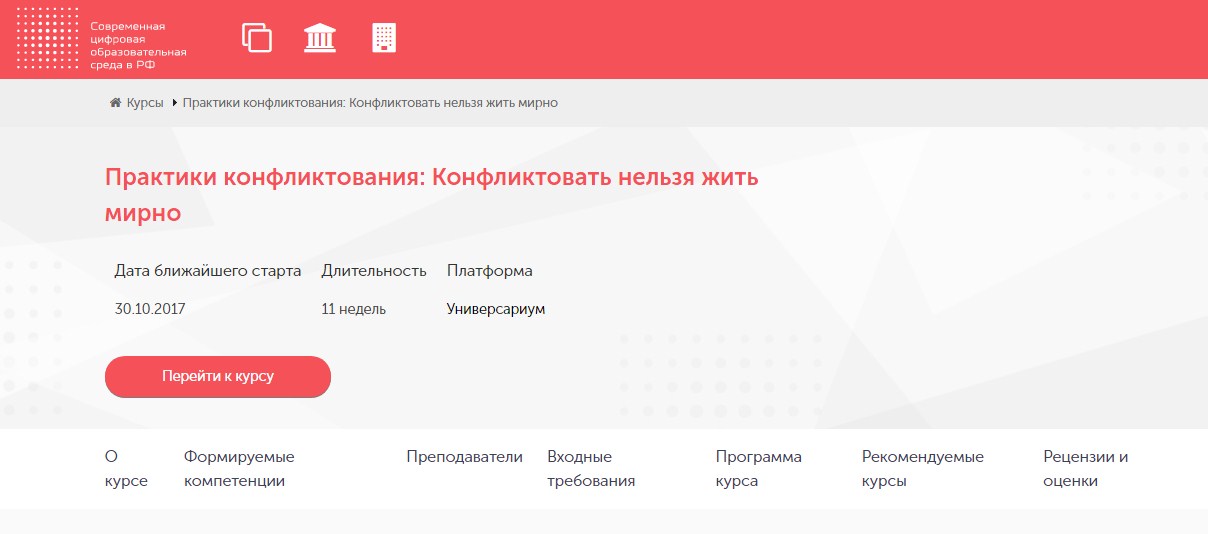The width and height of the screenshot is (1208, 534).
Task: Jump to "Входные требования" section
Action: tap(591, 469)
